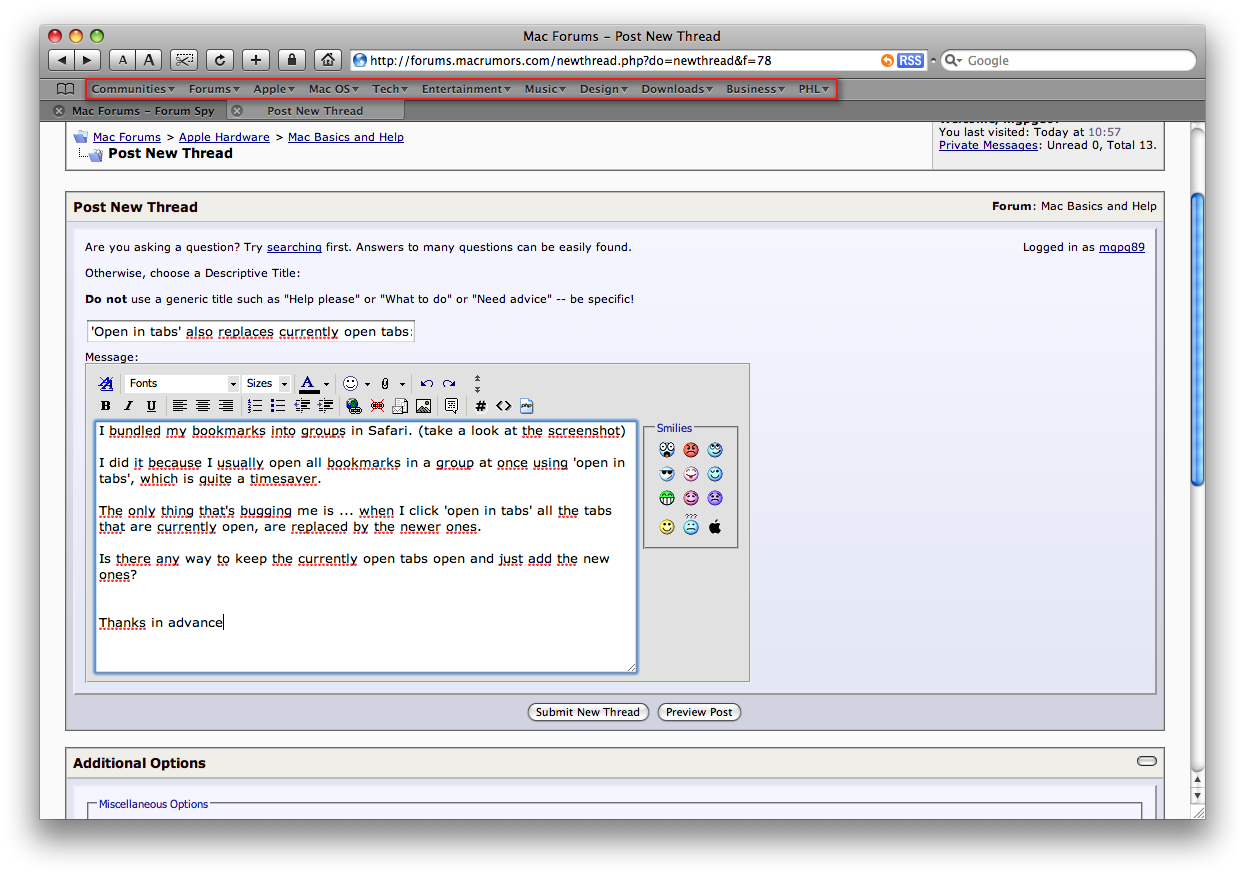The height and width of the screenshot is (874, 1245).
Task: Insert the red angry smiley
Action: 691,450
